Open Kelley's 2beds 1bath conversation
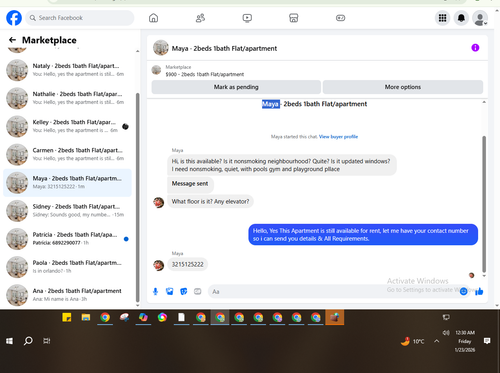The image size is (500, 373). 68,126
